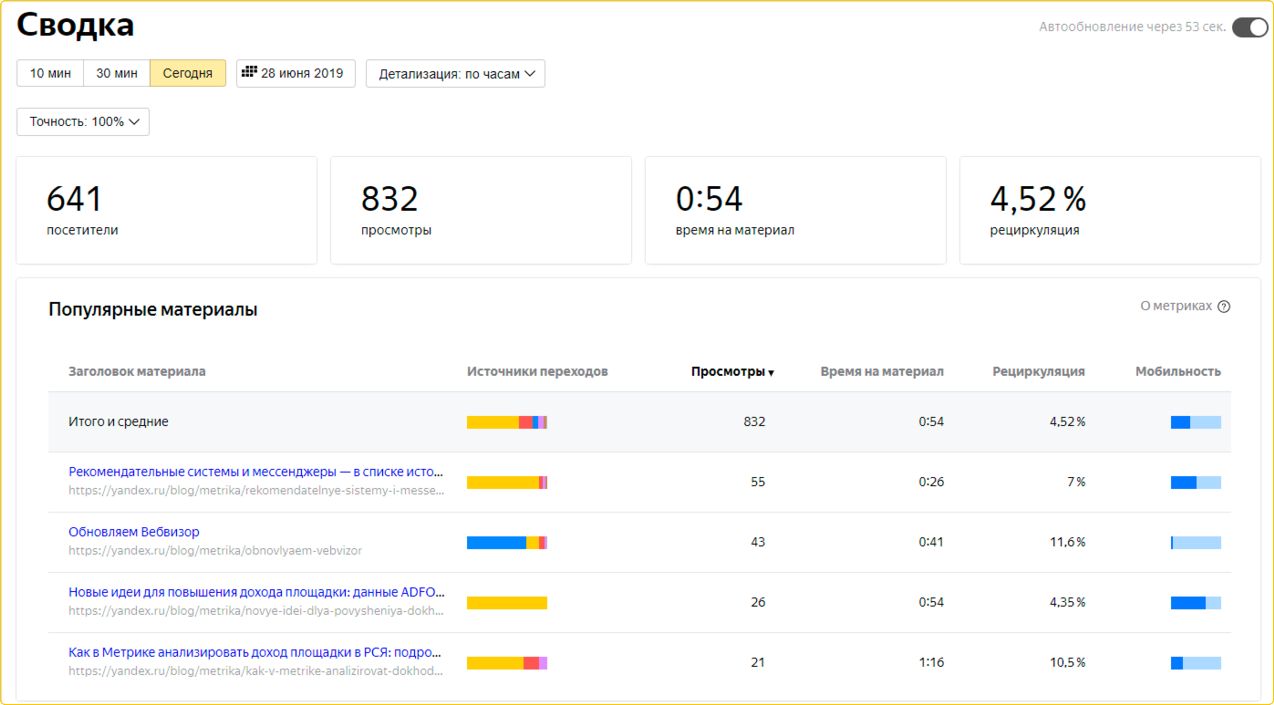The image size is (1274, 705).
Task: Open the Точность: 100% dropdown
Action: pyautogui.click(x=82, y=121)
